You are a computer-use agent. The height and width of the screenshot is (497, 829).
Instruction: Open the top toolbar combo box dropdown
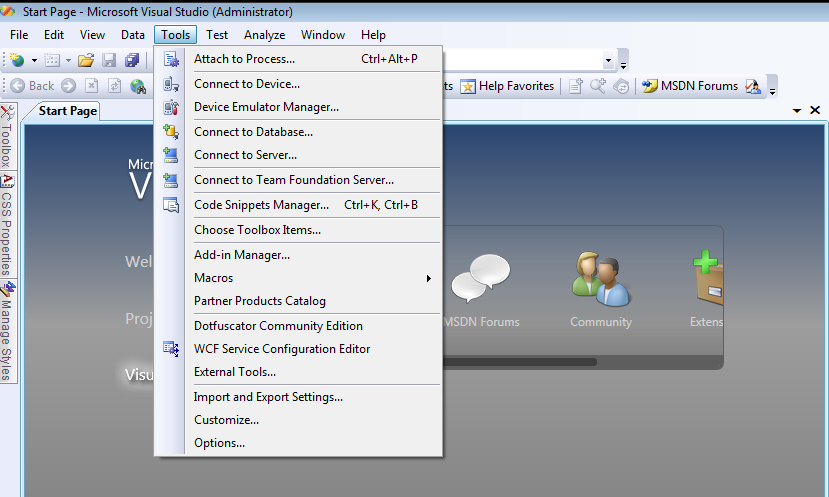pos(608,60)
